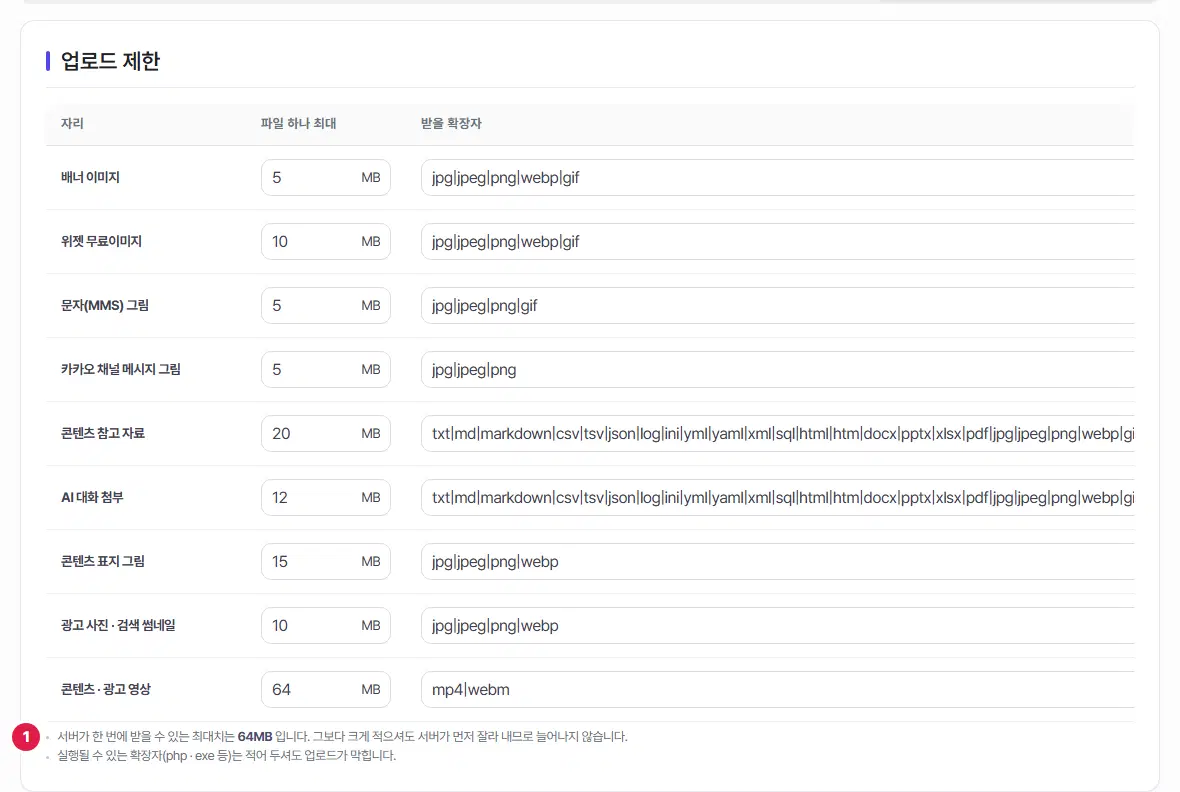Click the 파일 하나 최대 column header

[x=298, y=123]
